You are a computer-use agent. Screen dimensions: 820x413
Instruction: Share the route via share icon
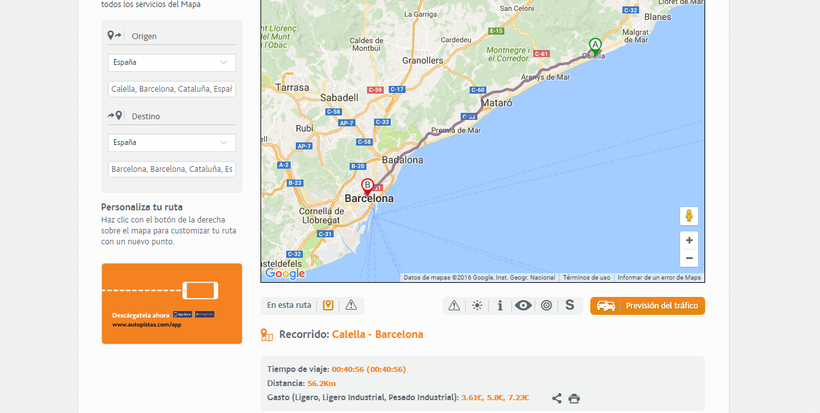tap(557, 398)
